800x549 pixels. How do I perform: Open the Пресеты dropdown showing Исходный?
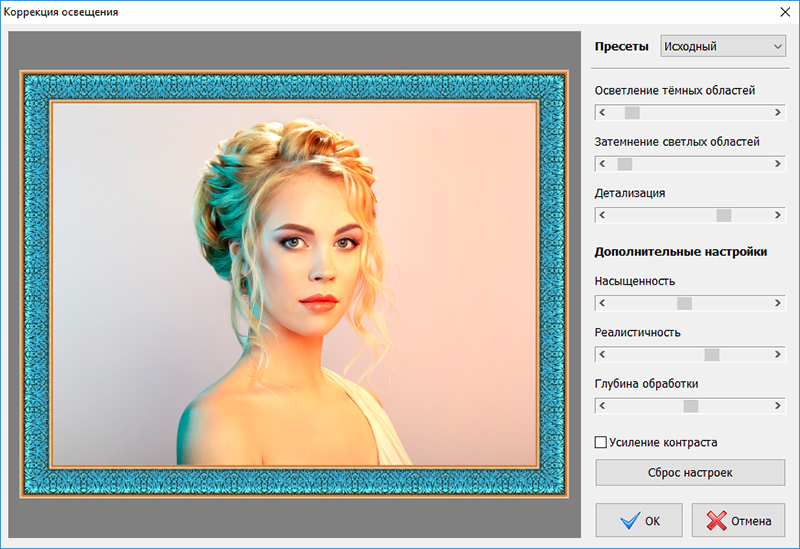(x=723, y=46)
